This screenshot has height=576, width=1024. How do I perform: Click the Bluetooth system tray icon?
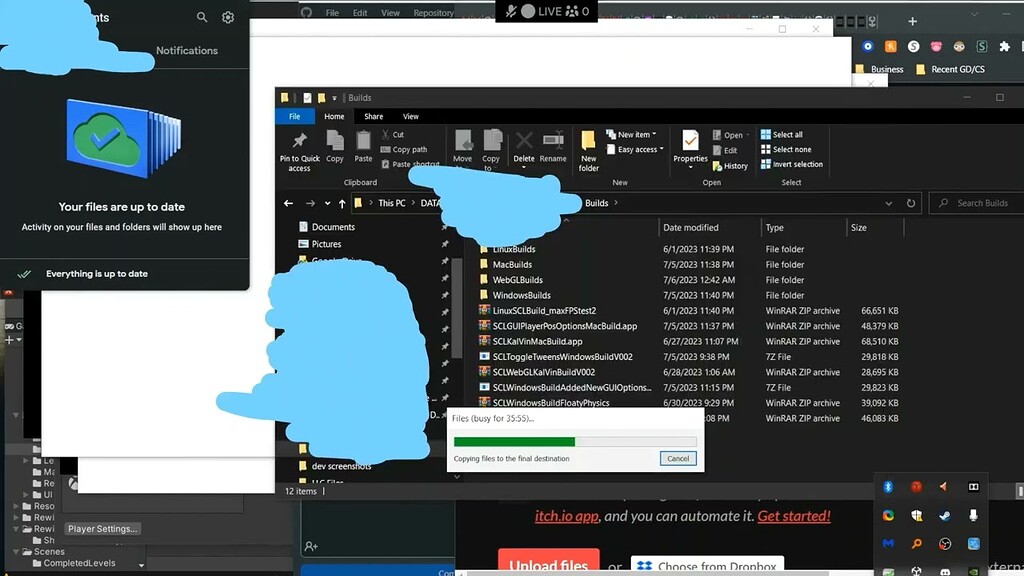(x=888, y=487)
